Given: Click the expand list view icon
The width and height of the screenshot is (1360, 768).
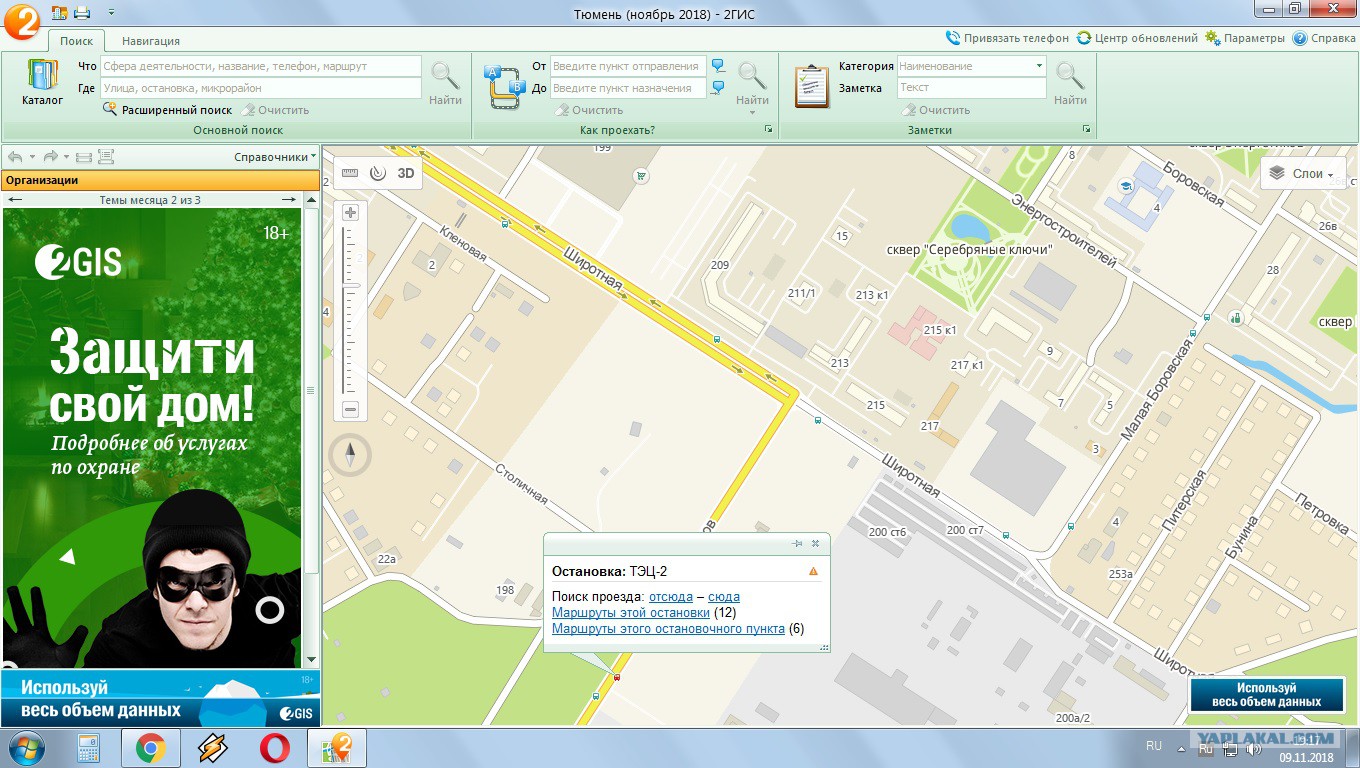Looking at the screenshot, I should pos(106,157).
